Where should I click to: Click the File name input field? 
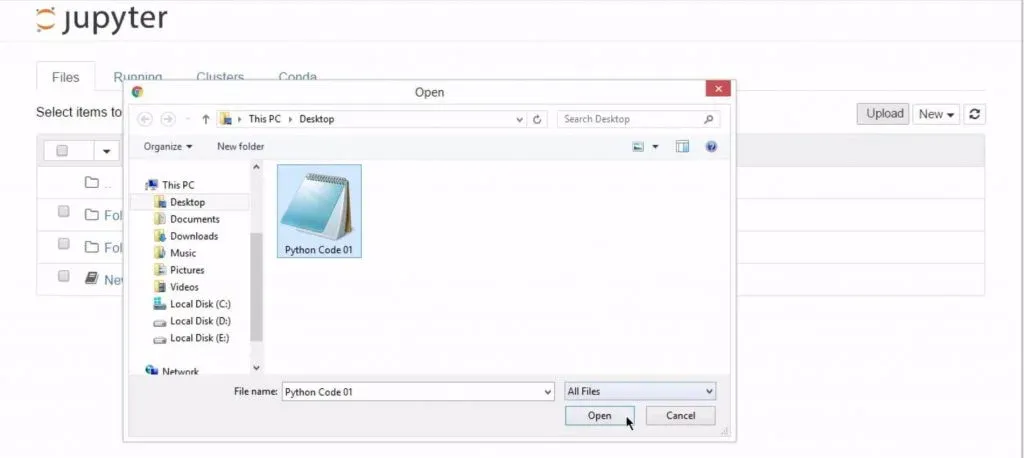point(416,392)
